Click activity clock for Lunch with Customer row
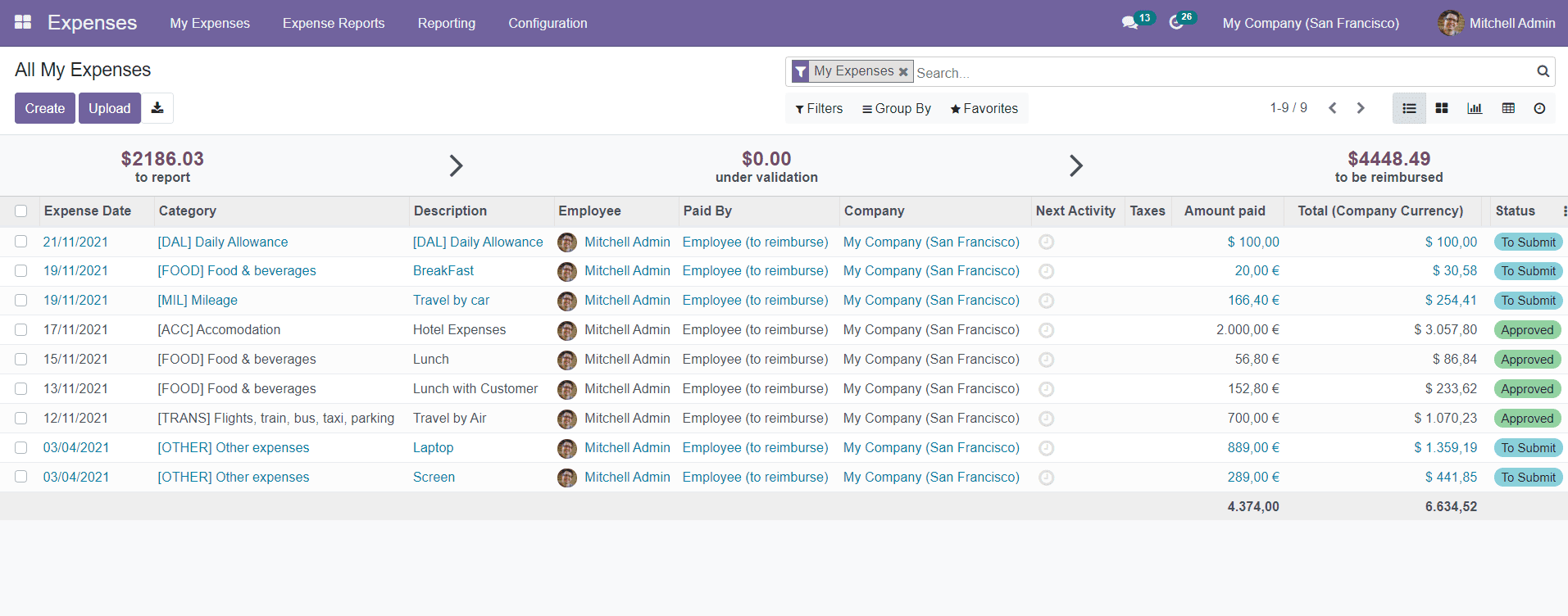The width and height of the screenshot is (1568, 616). pos(1046,389)
